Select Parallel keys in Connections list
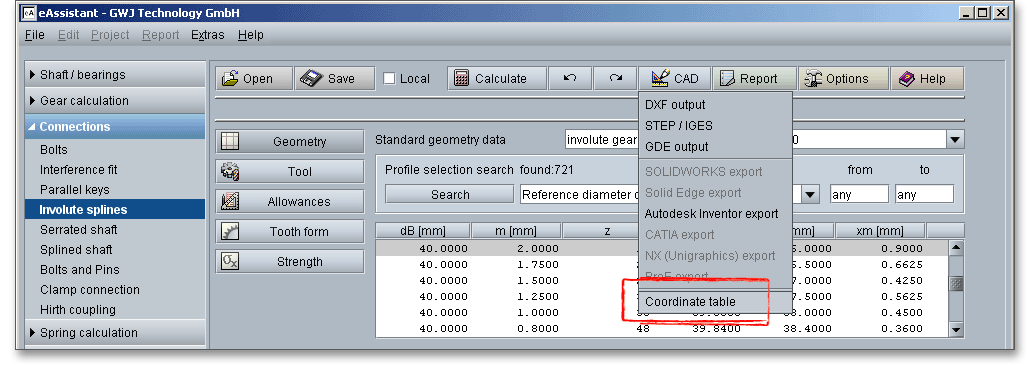This screenshot has width=1030, height=365. tap(75, 190)
